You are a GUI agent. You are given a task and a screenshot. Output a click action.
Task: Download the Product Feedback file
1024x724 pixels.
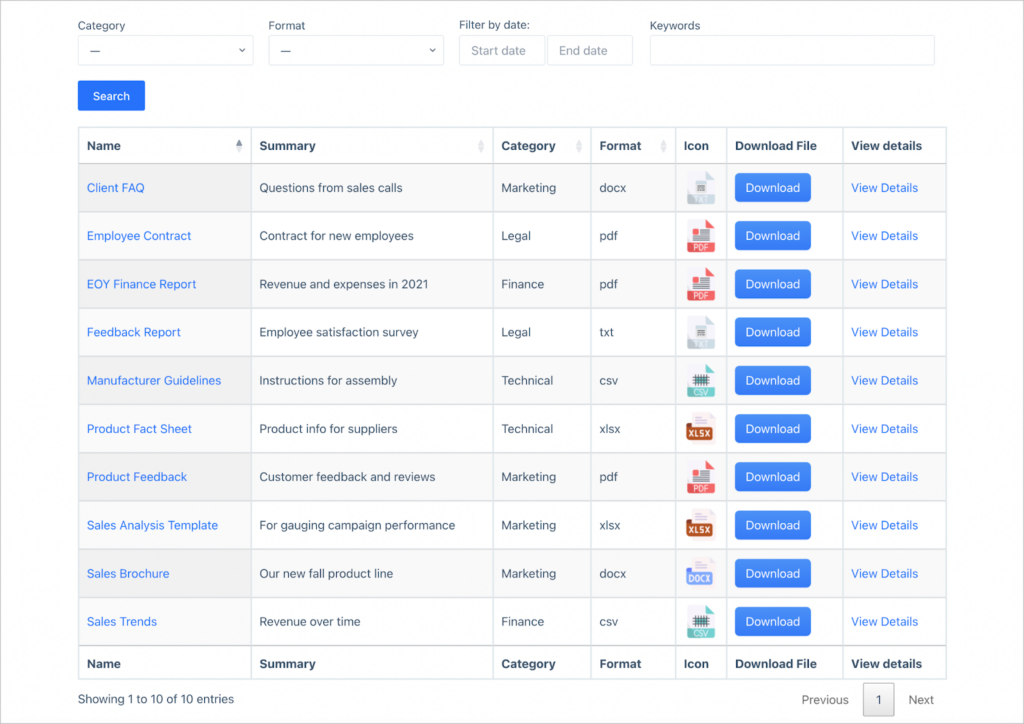773,477
